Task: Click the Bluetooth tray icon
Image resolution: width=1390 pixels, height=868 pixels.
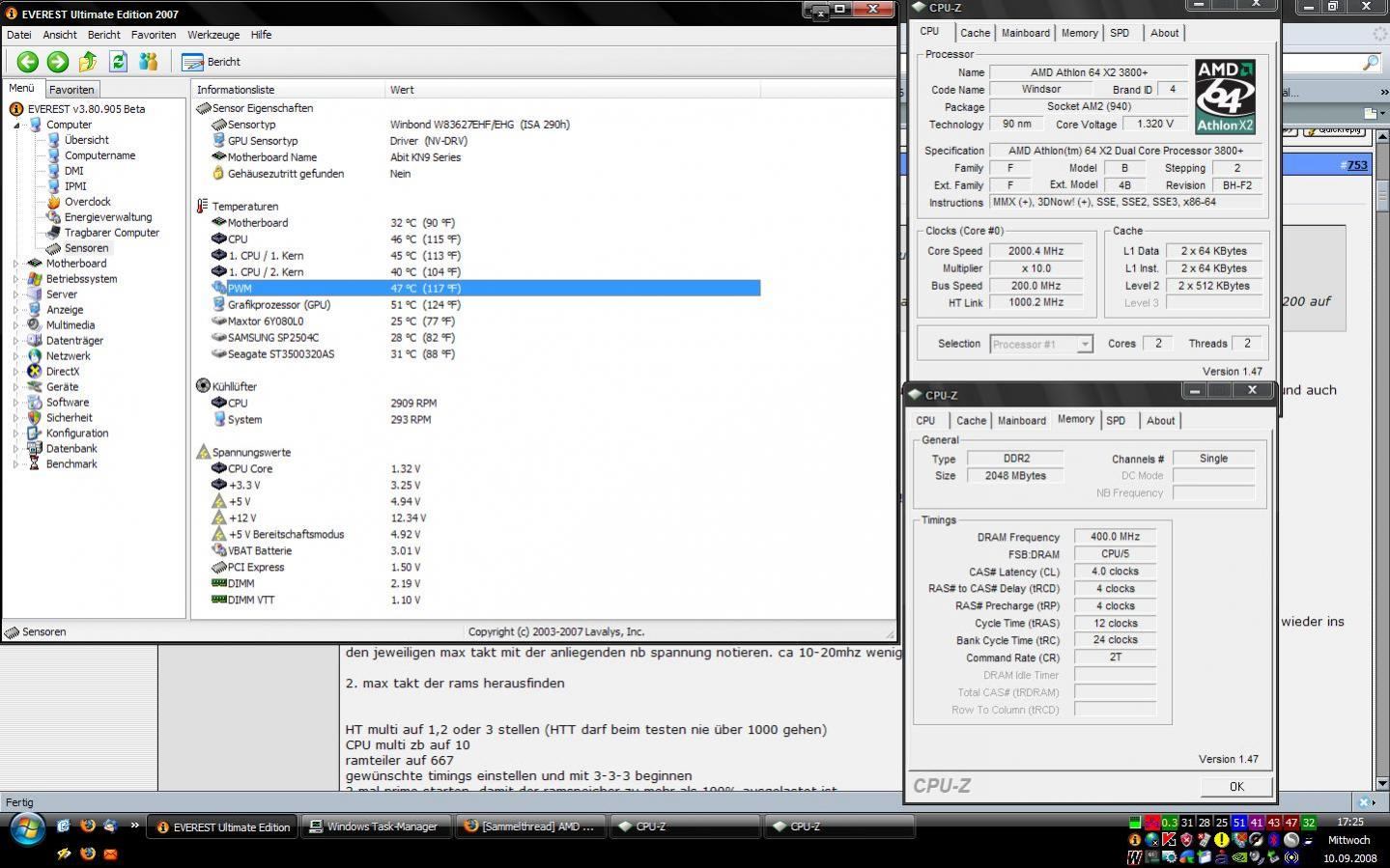Action: tap(1274, 840)
